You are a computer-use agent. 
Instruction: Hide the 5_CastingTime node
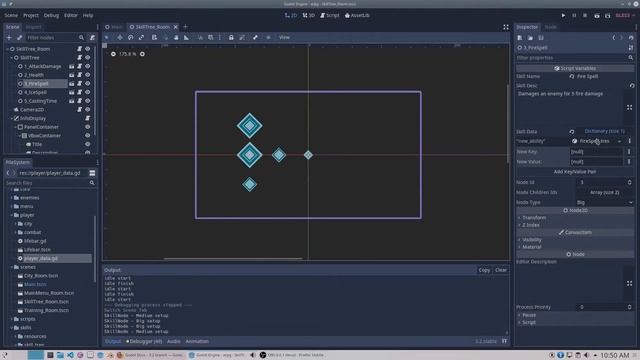(x=87, y=101)
